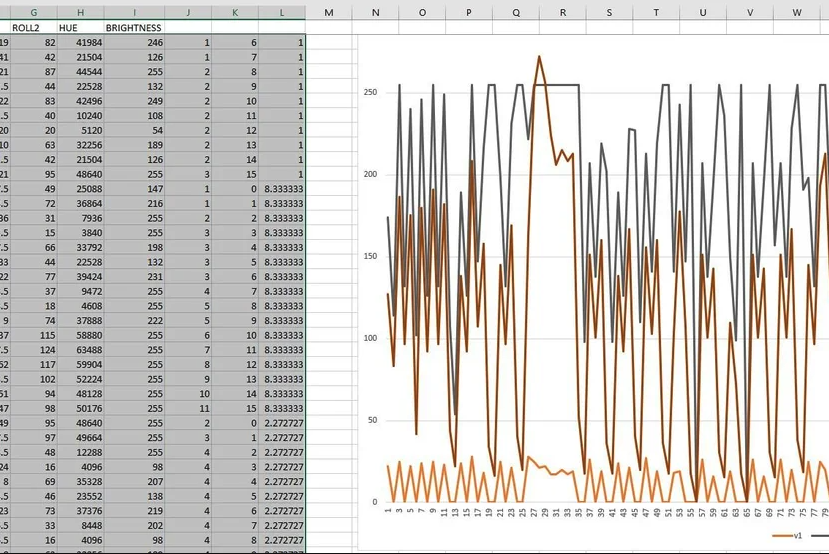Viewport: 829px width, 554px height.
Task: Click the cell with value 58880
Action: 89,335
